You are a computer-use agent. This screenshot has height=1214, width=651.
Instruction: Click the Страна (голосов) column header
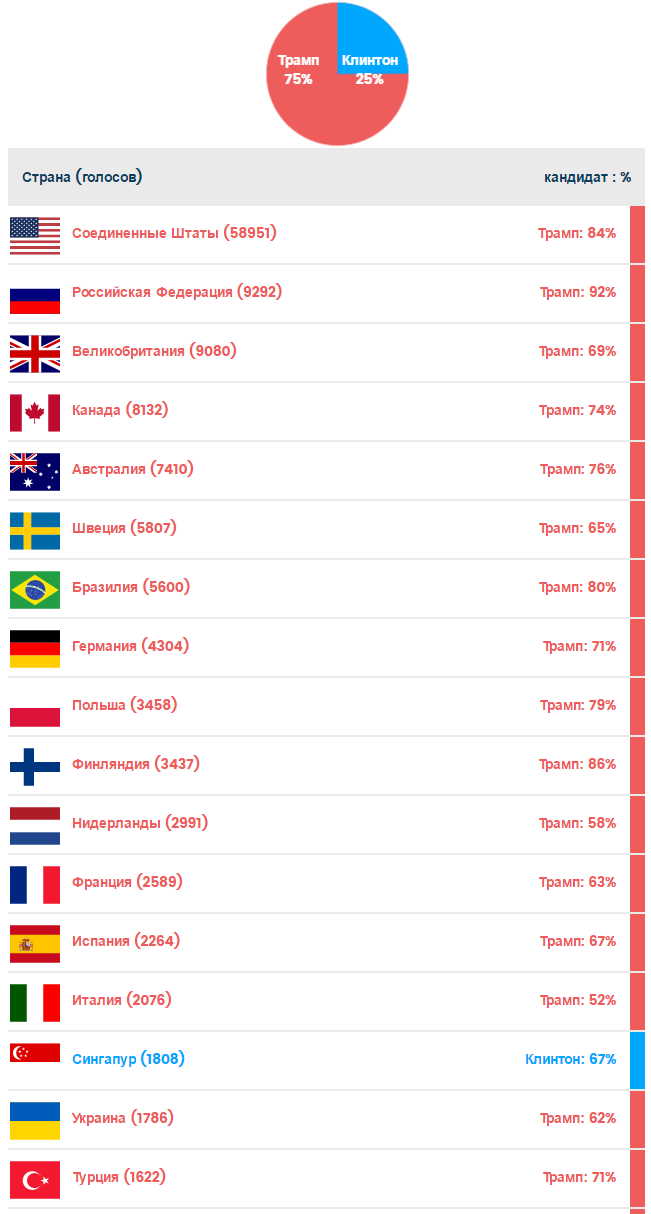pyautogui.click(x=82, y=177)
